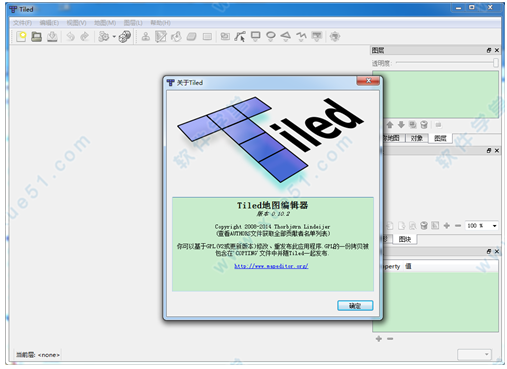Click the 值 column header in the properties panel
Image resolution: width=507 pixels, height=369 pixels.
click(408, 266)
